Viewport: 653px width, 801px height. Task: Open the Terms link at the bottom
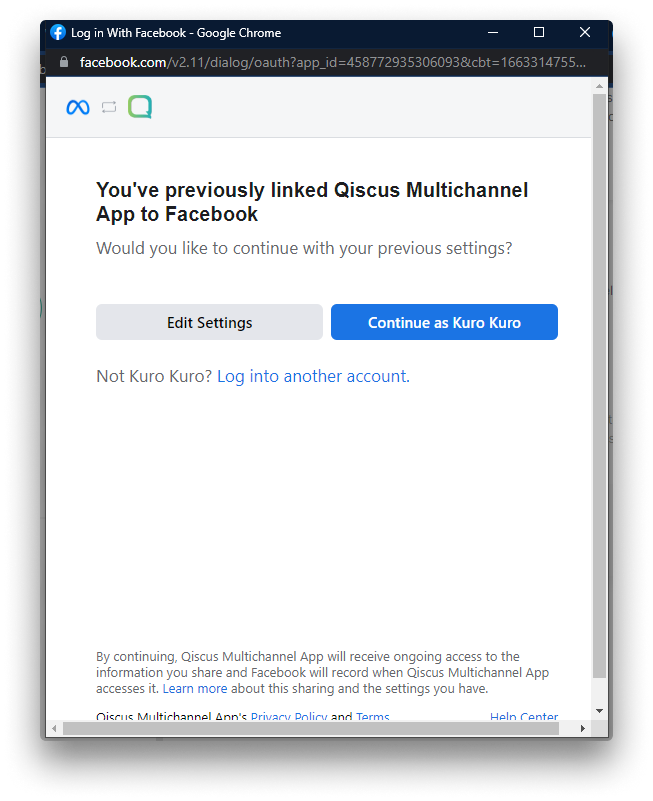372,716
